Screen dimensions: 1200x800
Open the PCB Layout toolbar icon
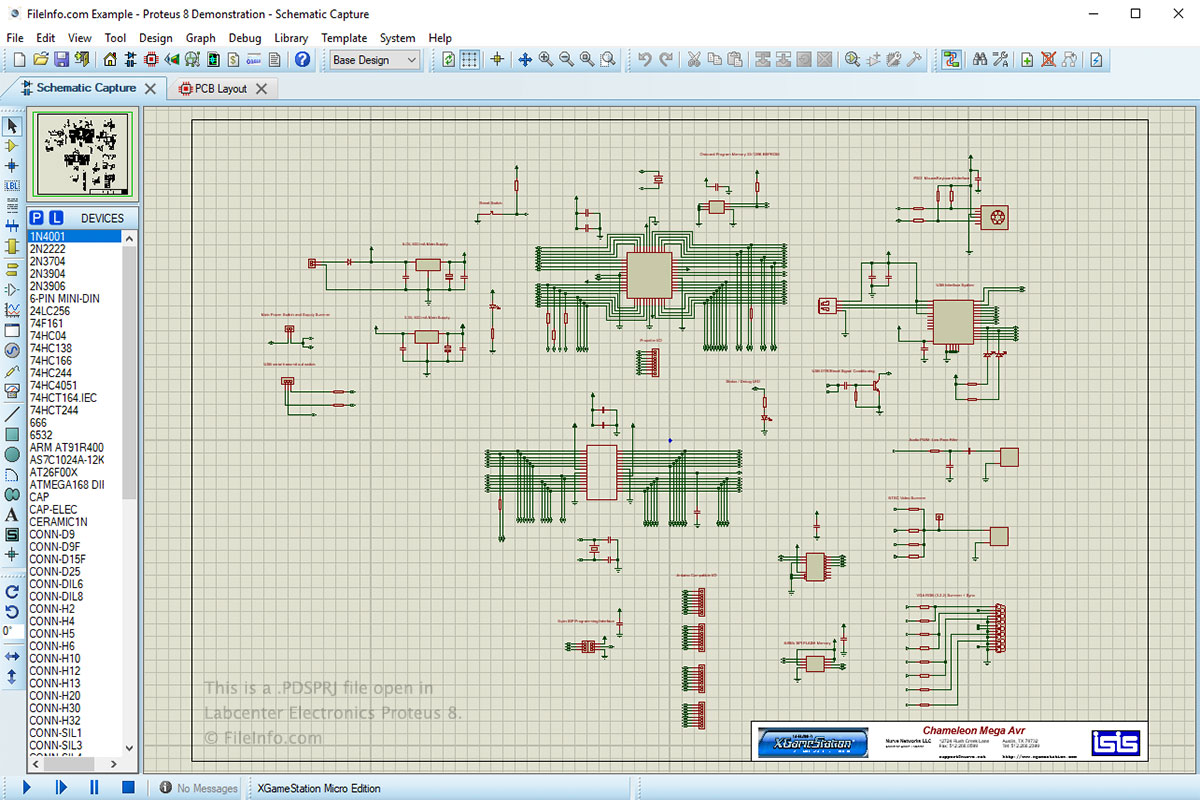click(151, 60)
